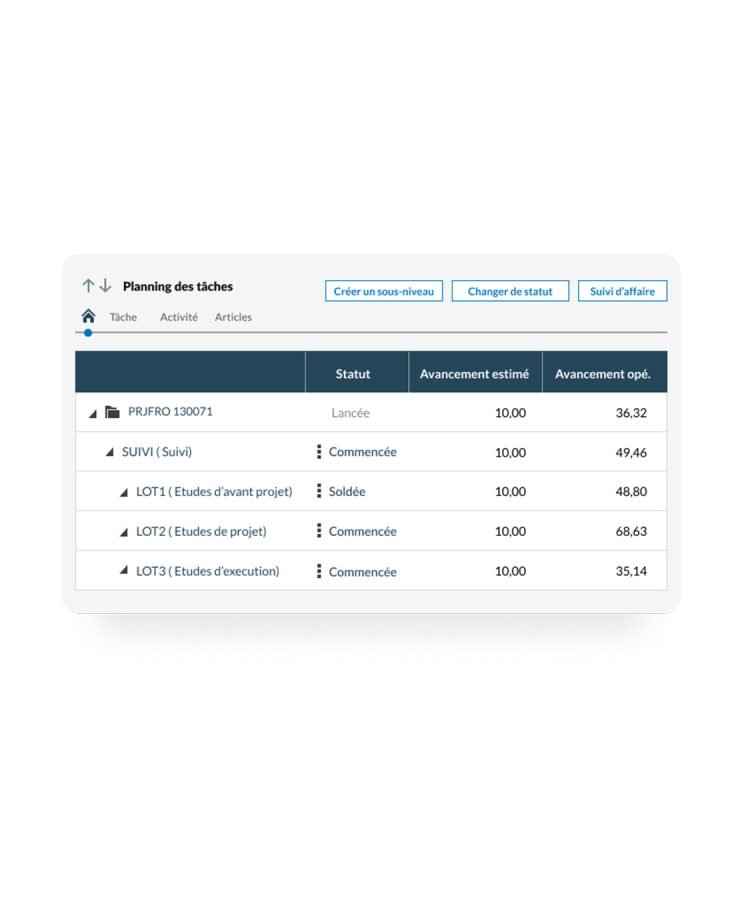This screenshot has height=920, width=740.
Task: Click the blue step marker on the progress line
Action: [x=88, y=333]
